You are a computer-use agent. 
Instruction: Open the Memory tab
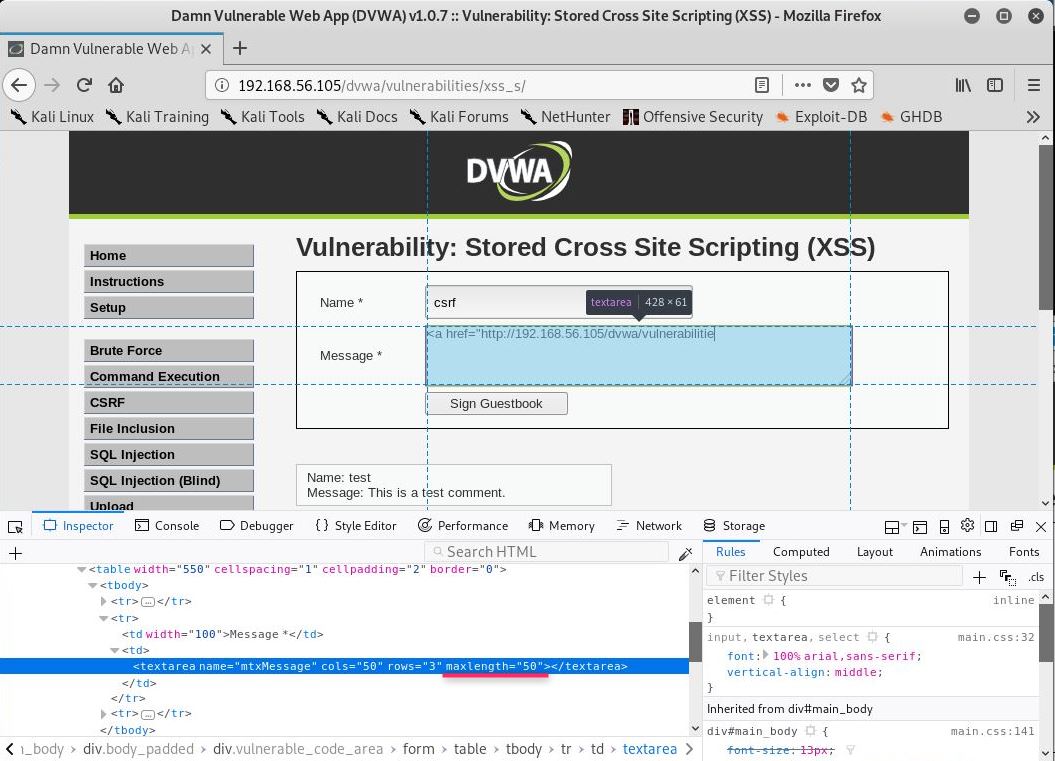562,526
